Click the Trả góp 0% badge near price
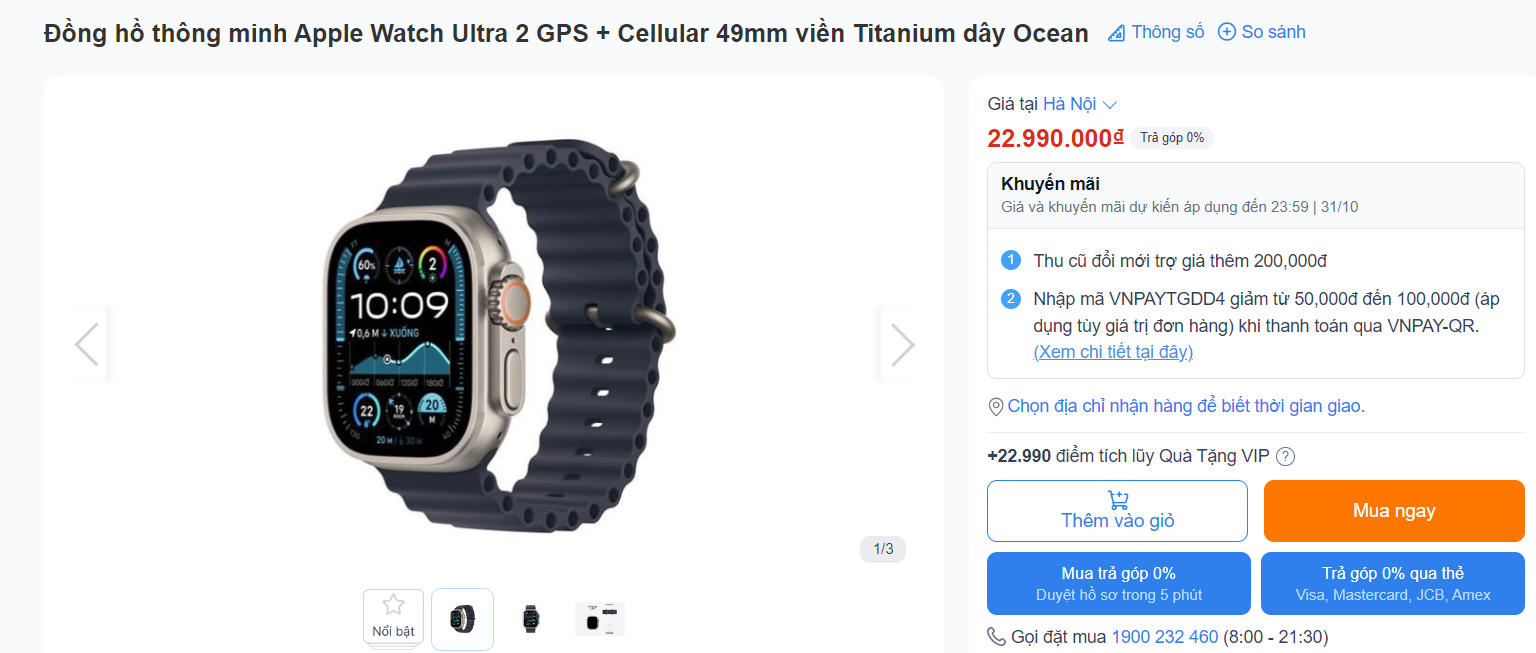The height and width of the screenshot is (653, 1536). pyautogui.click(x=1172, y=138)
